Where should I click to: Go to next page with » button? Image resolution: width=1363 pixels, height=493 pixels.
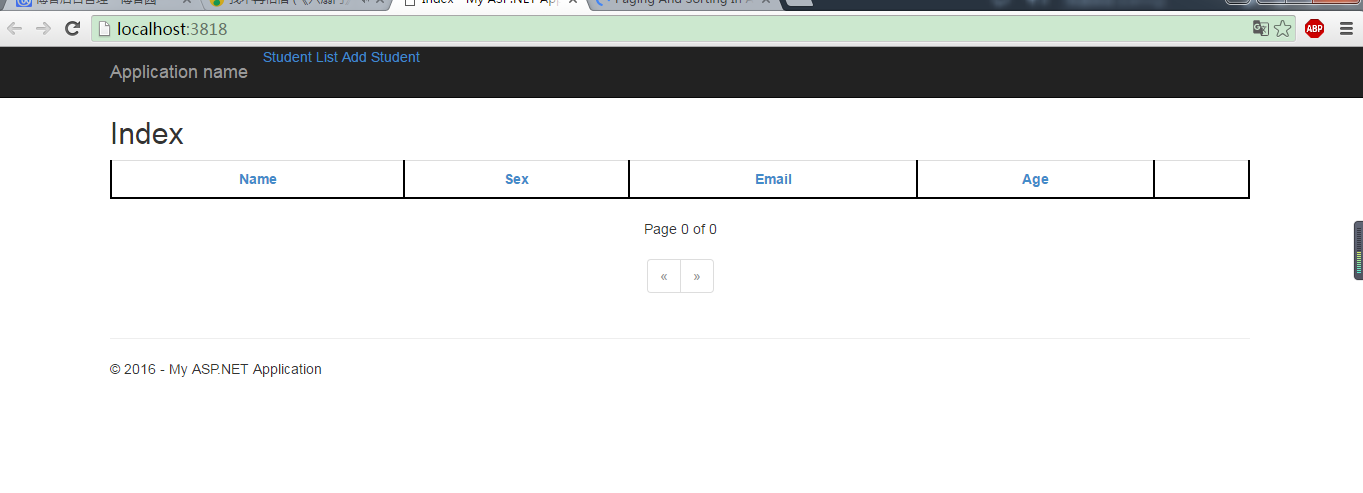coord(697,276)
